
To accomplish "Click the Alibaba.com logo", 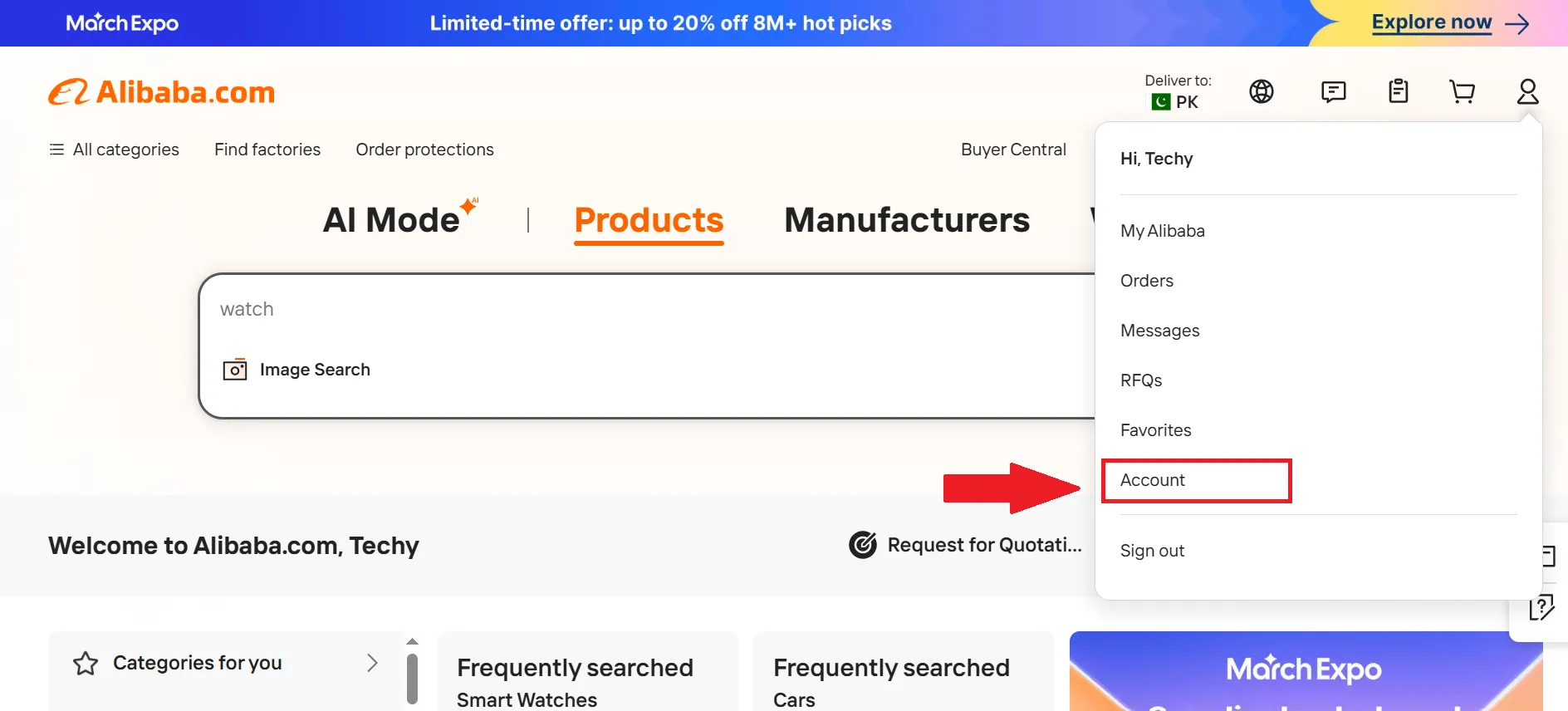I will click(161, 91).
